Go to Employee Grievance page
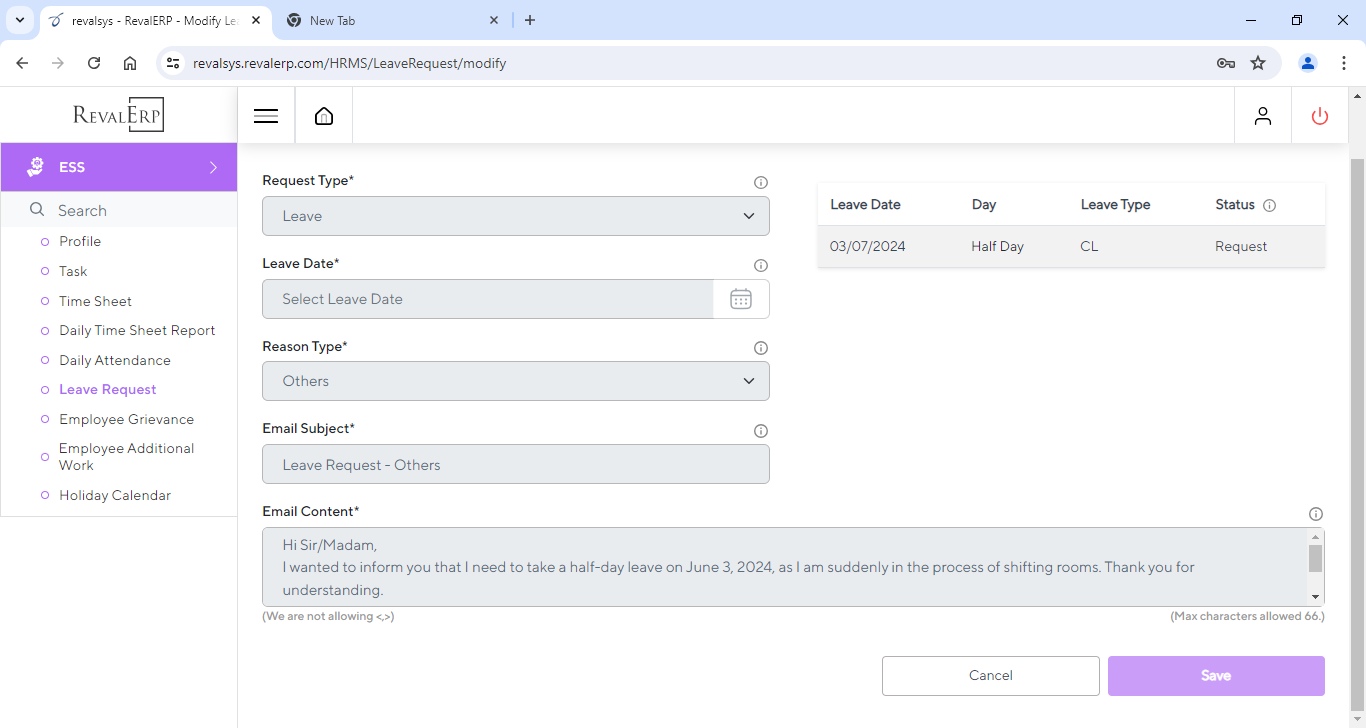The height and width of the screenshot is (728, 1366). (x=126, y=419)
